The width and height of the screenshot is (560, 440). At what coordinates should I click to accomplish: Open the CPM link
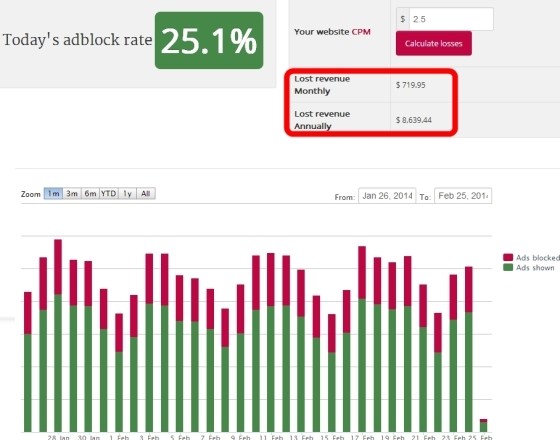[361, 32]
